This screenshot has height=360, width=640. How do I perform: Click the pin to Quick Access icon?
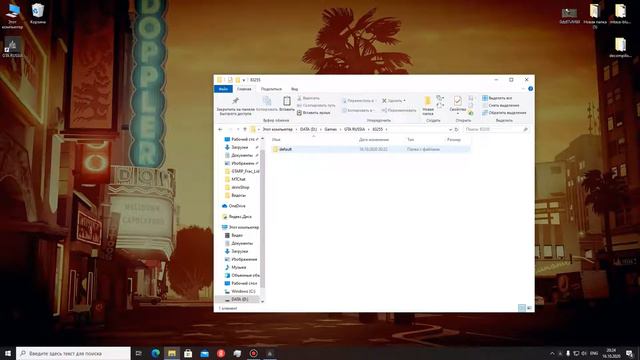236,101
